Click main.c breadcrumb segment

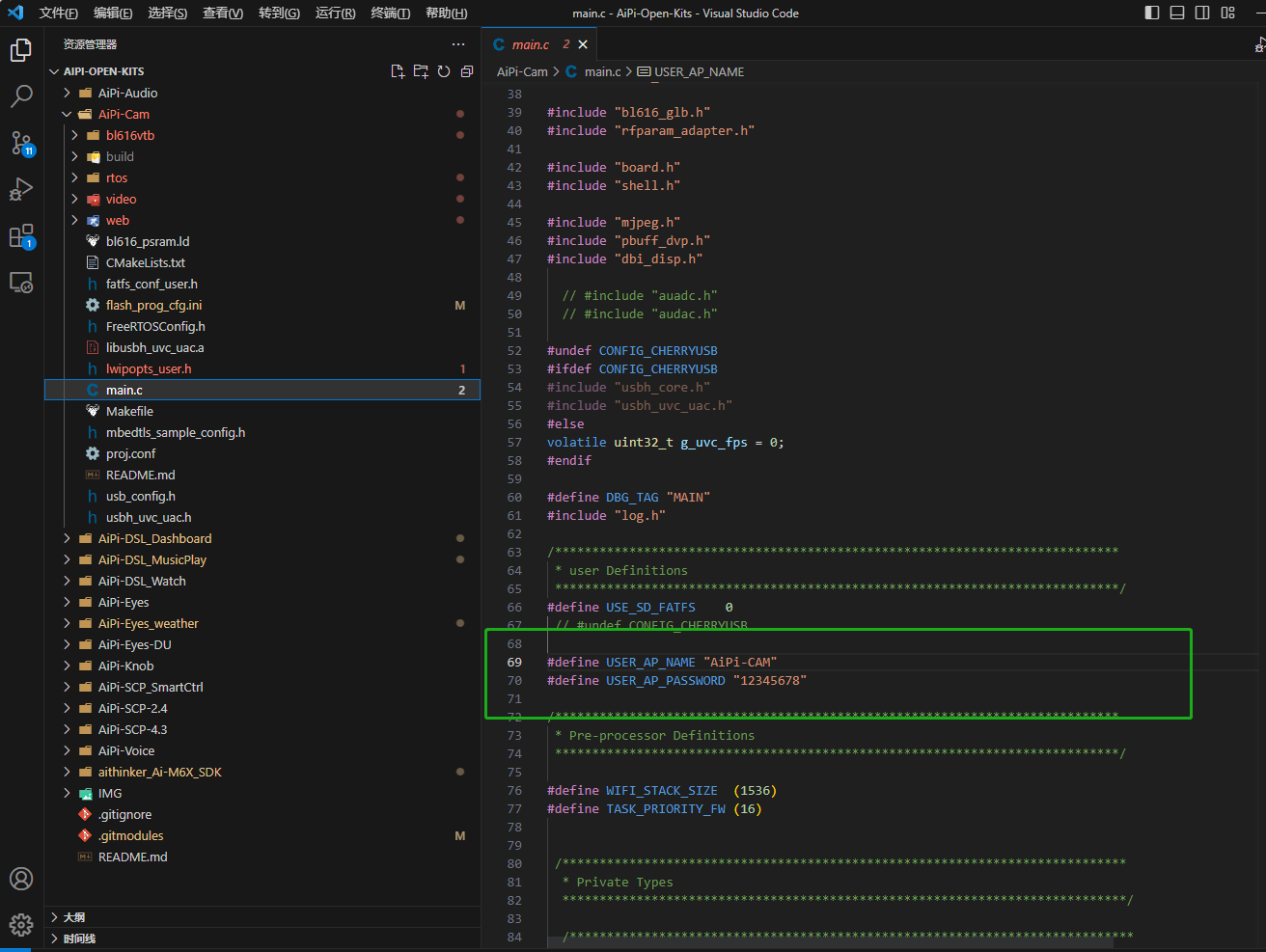coord(594,71)
